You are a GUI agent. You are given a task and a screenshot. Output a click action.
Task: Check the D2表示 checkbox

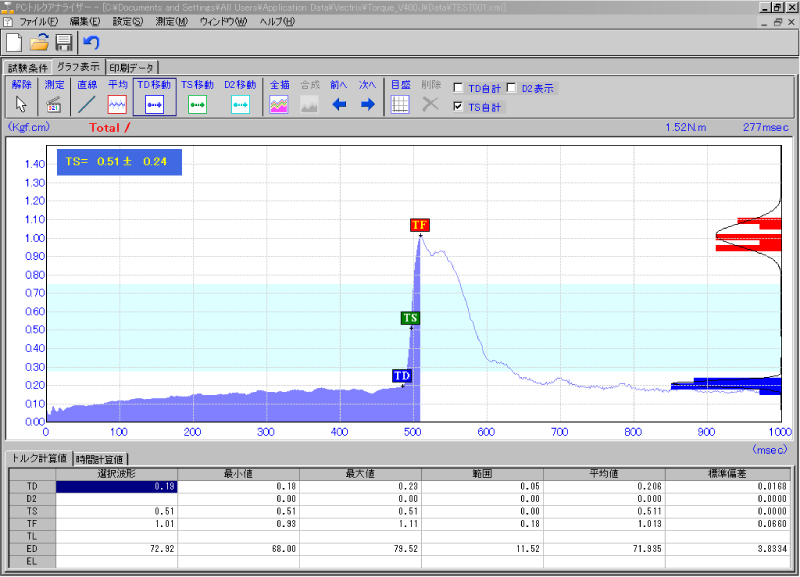click(512, 88)
